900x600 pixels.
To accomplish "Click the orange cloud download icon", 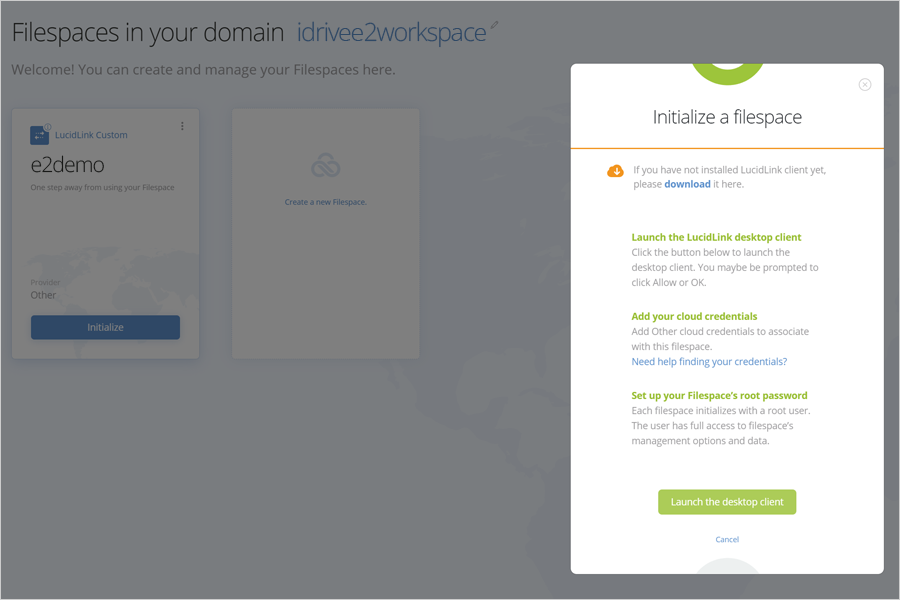I will [x=615, y=171].
